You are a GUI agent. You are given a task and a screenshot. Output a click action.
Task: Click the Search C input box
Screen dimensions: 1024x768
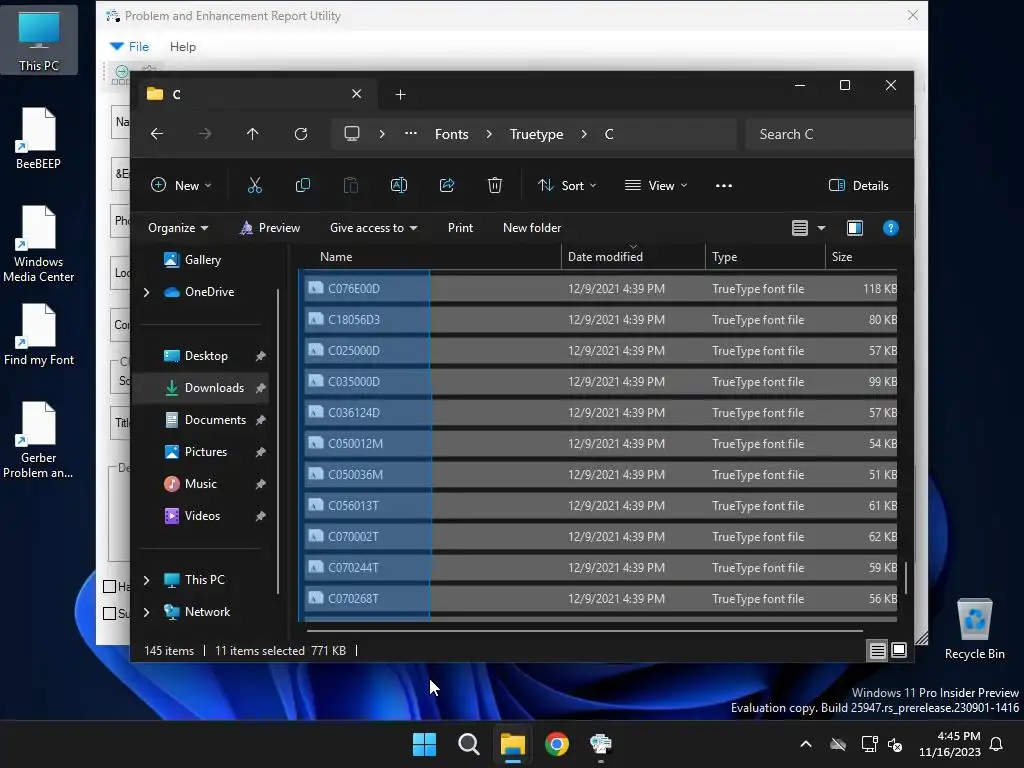pos(829,134)
